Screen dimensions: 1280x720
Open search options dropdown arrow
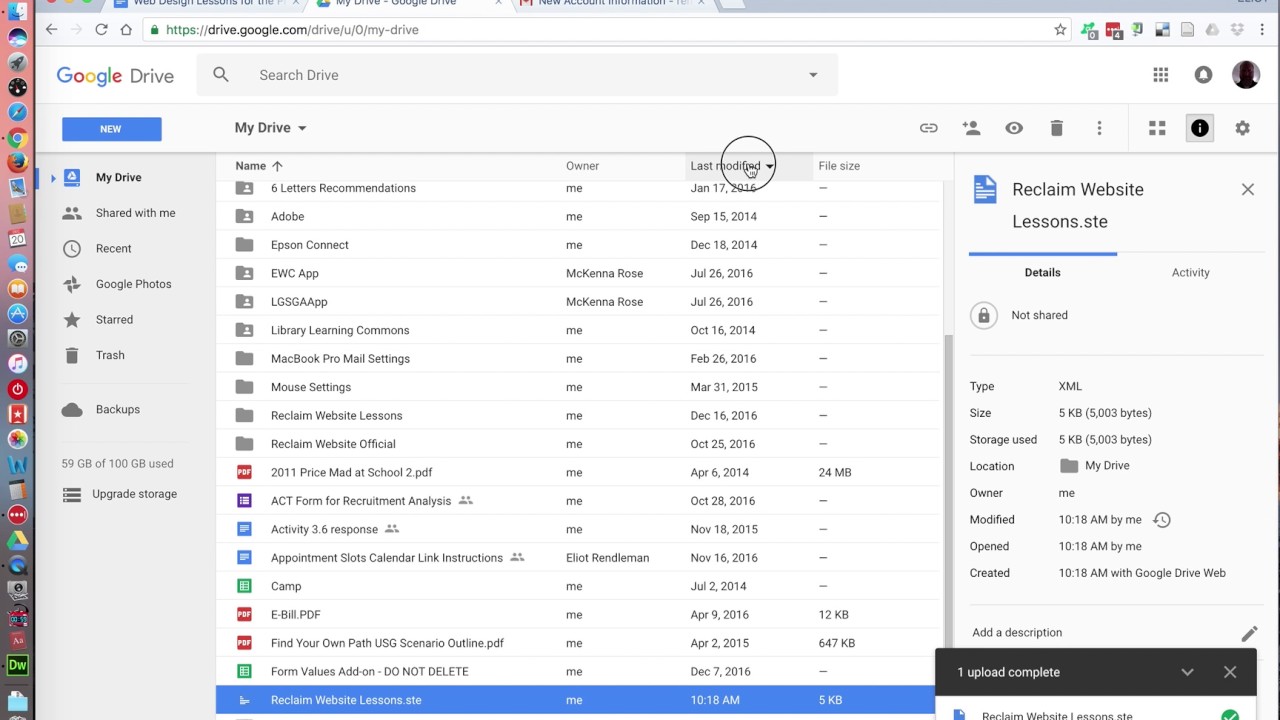(813, 75)
